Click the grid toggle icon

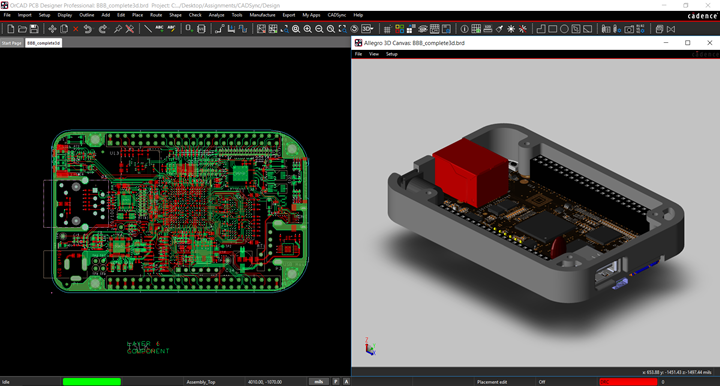coord(388,29)
